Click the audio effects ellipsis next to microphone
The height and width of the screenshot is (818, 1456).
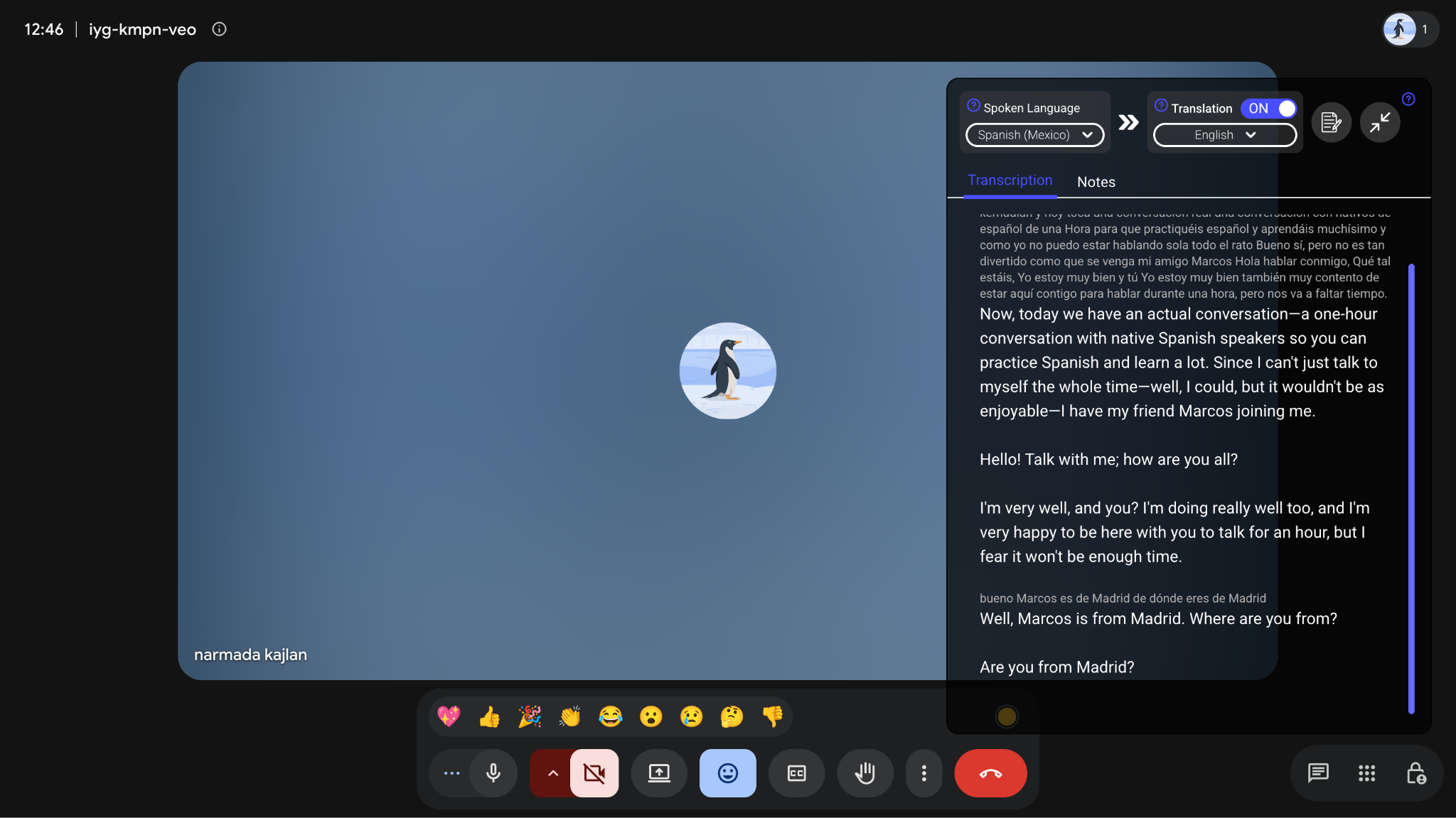[x=451, y=773]
